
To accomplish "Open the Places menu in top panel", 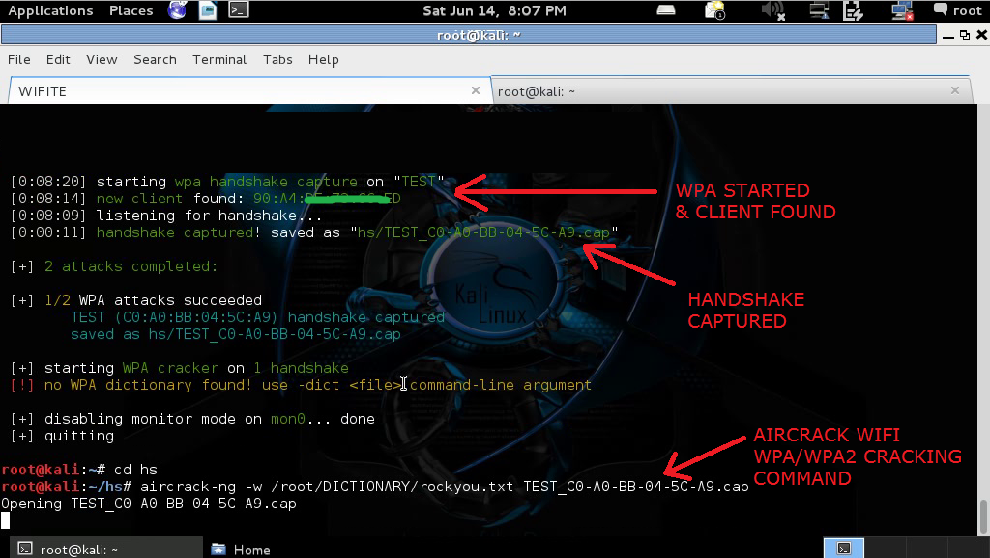I will pyautogui.click(x=131, y=11).
